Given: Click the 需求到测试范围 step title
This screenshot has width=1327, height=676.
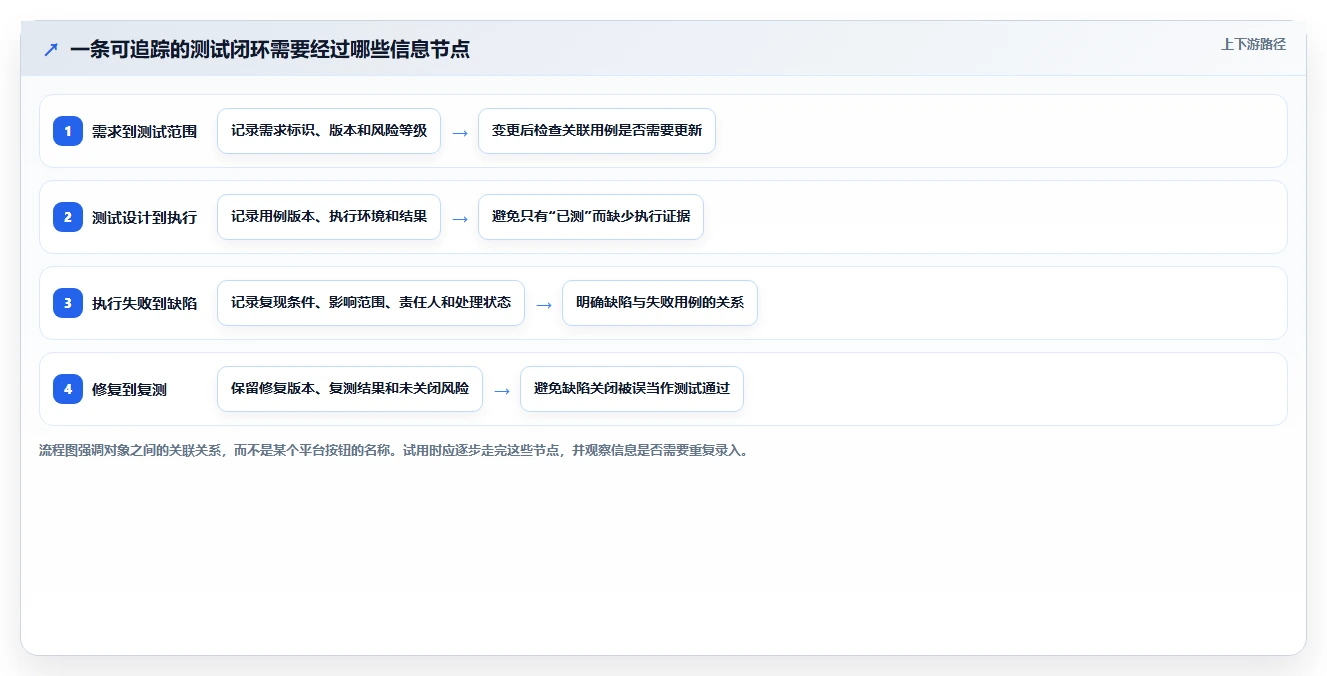Looking at the screenshot, I should [144, 131].
